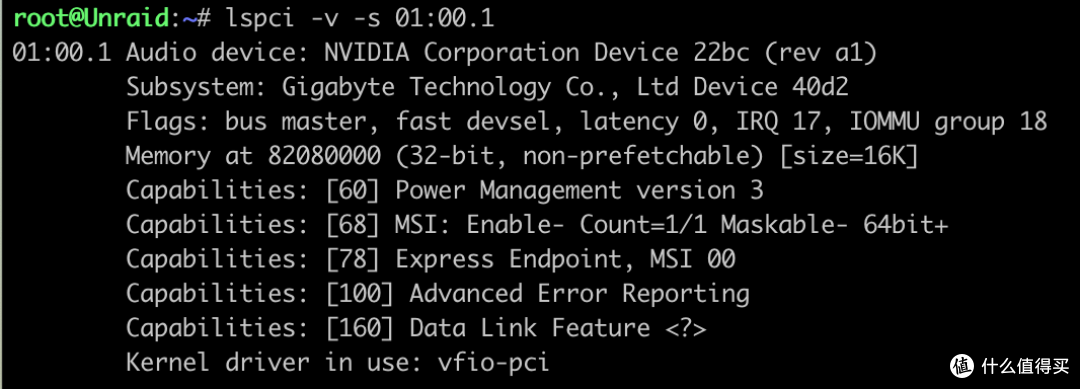The height and width of the screenshot is (389, 1080).
Task: Click the Memory at 82080000 address
Action: pyautogui.click(x=253, y=156)
